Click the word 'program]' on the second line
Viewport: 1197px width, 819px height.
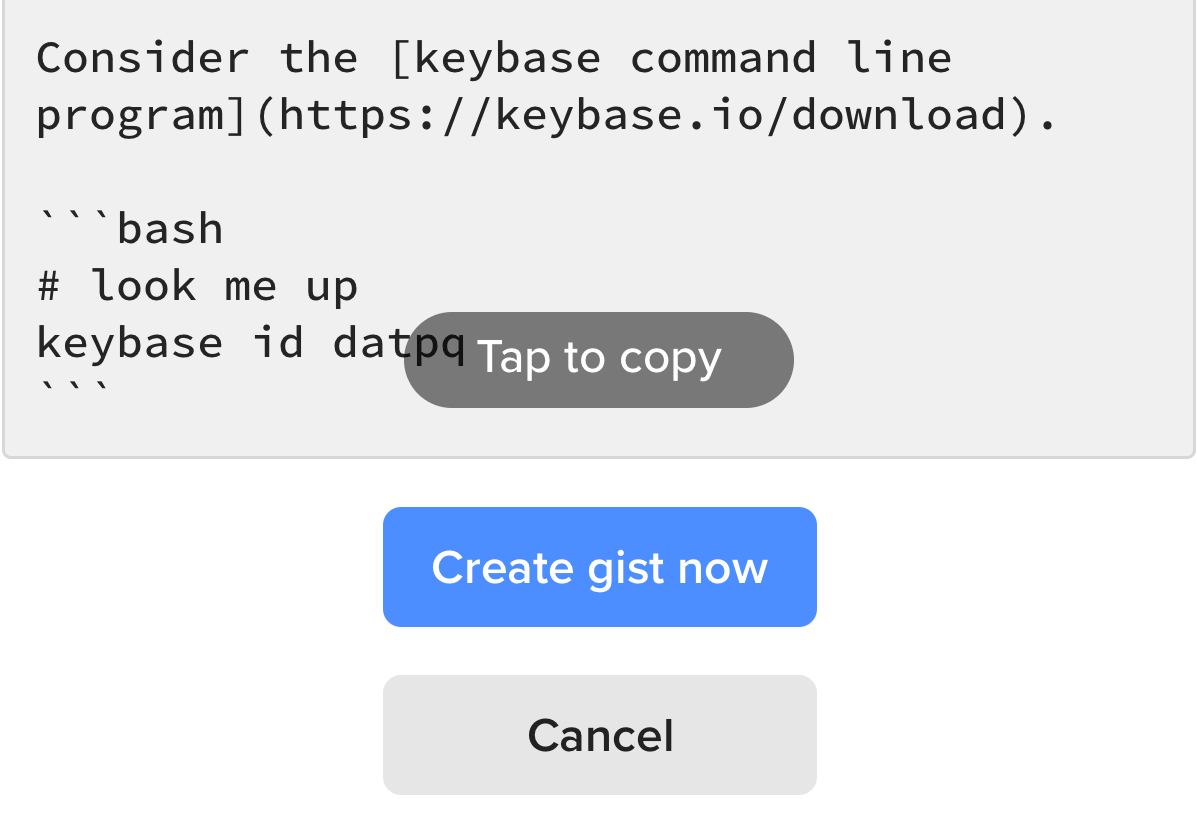[x=142, y=115]
